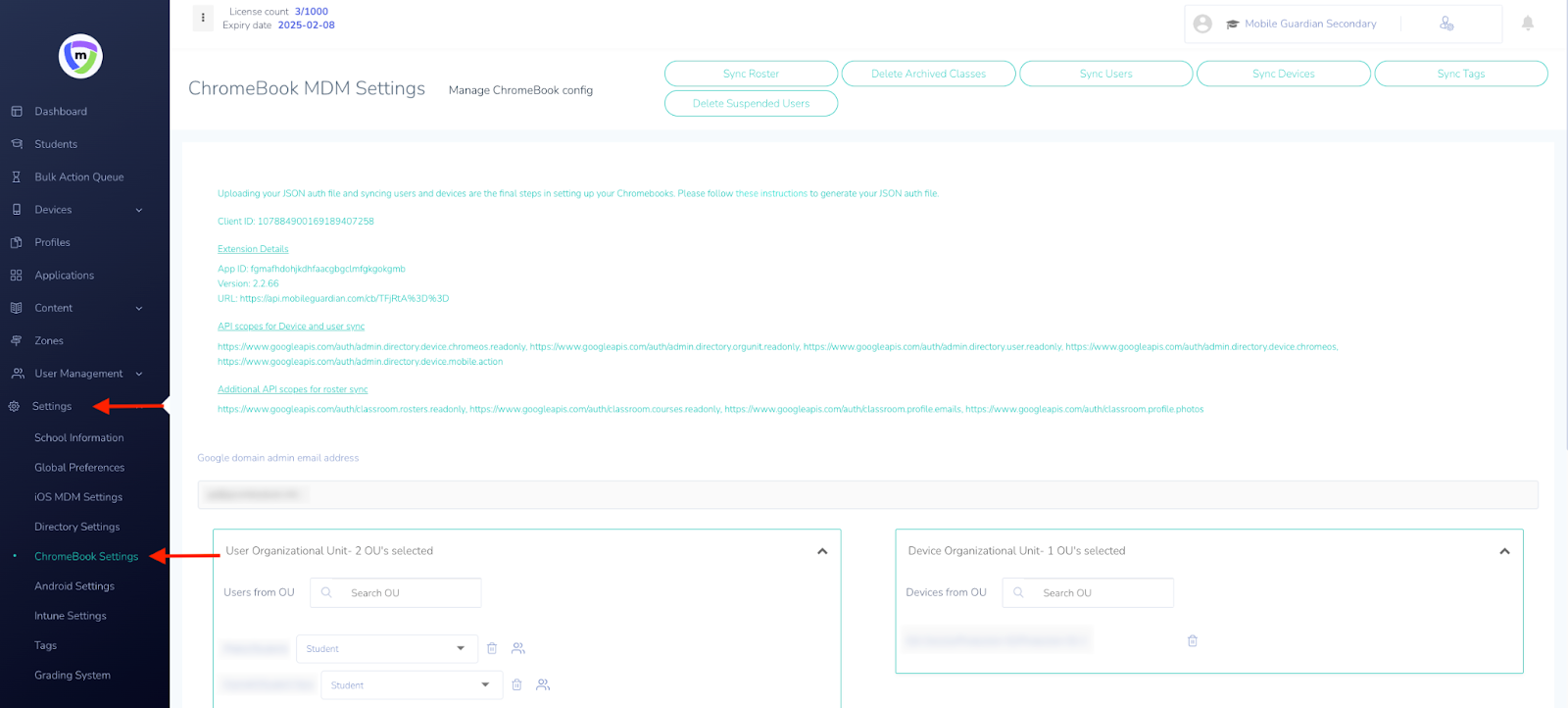This screenshot has height=708, width=1568.
Task: Collapse the Device Organizational Unit panel
Action: tap(1504, 551)
